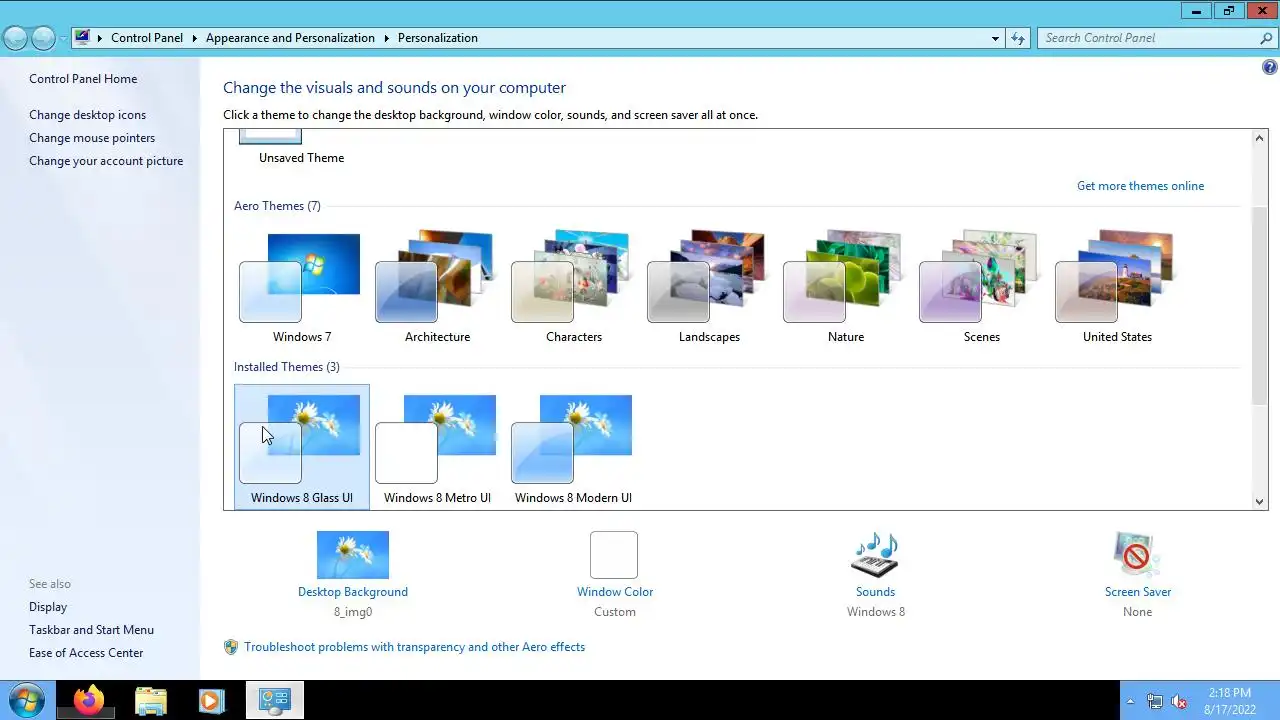Click the Back navigation button

point(15,38)
